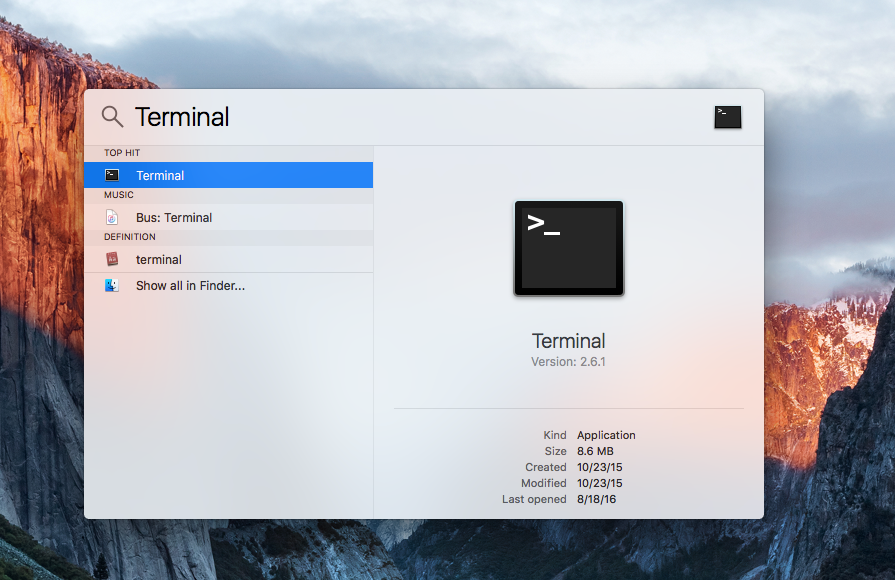Click the small Terminal icon in Top Hit row

click(112, 175)
